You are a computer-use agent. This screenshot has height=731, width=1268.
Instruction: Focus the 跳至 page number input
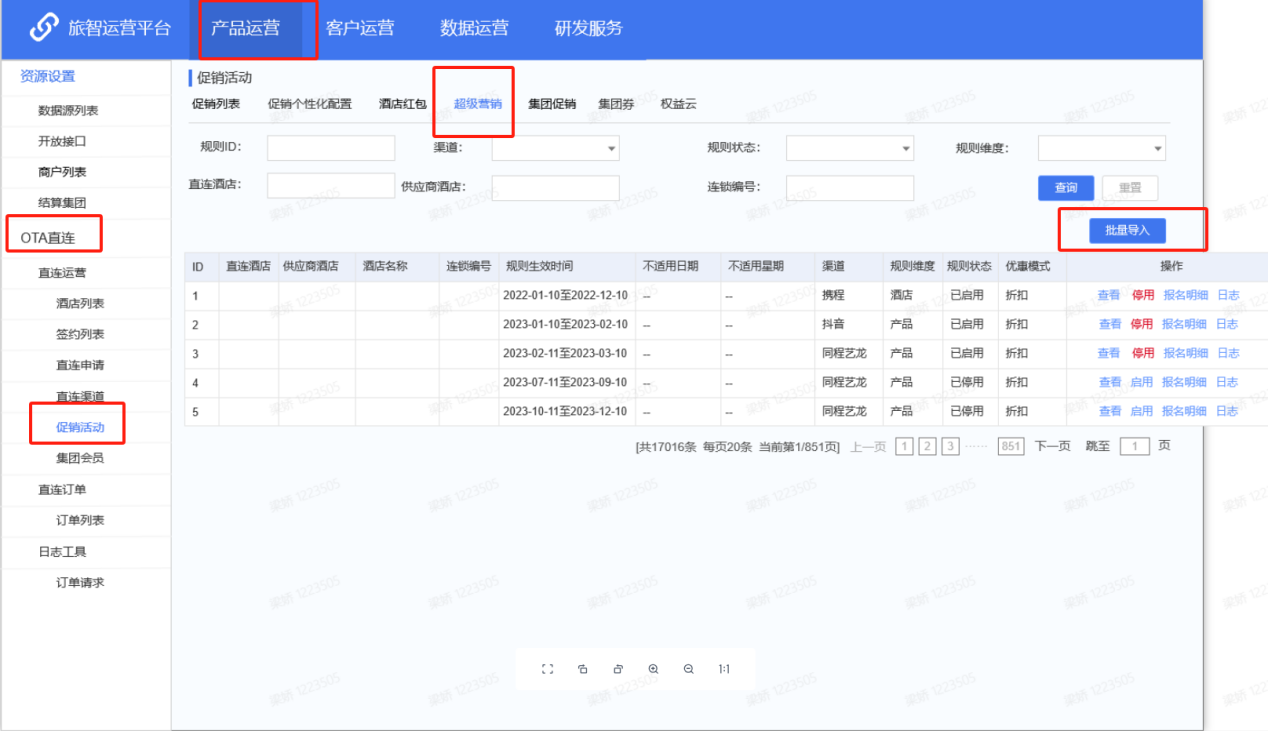1135,446
